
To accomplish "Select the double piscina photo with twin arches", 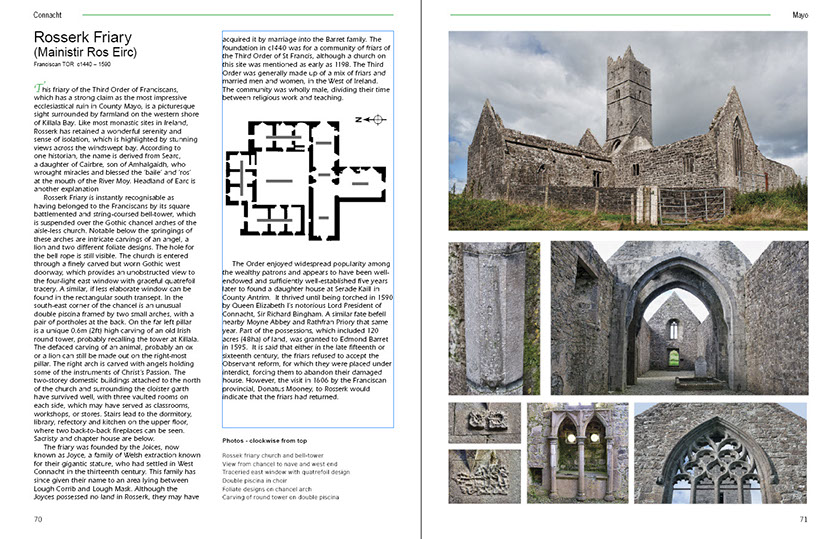I will coord(577,453).
